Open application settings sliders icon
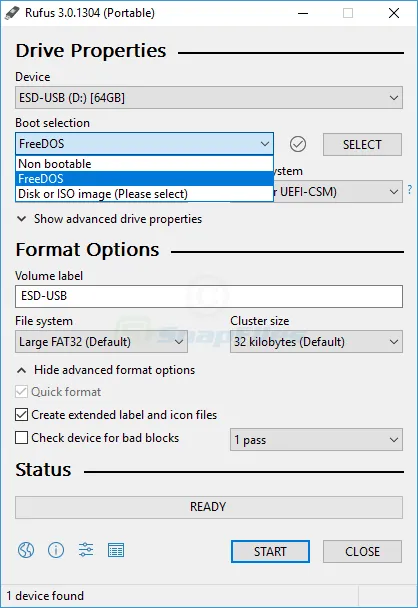Viewport: 418px width, 608px height. 86,550
